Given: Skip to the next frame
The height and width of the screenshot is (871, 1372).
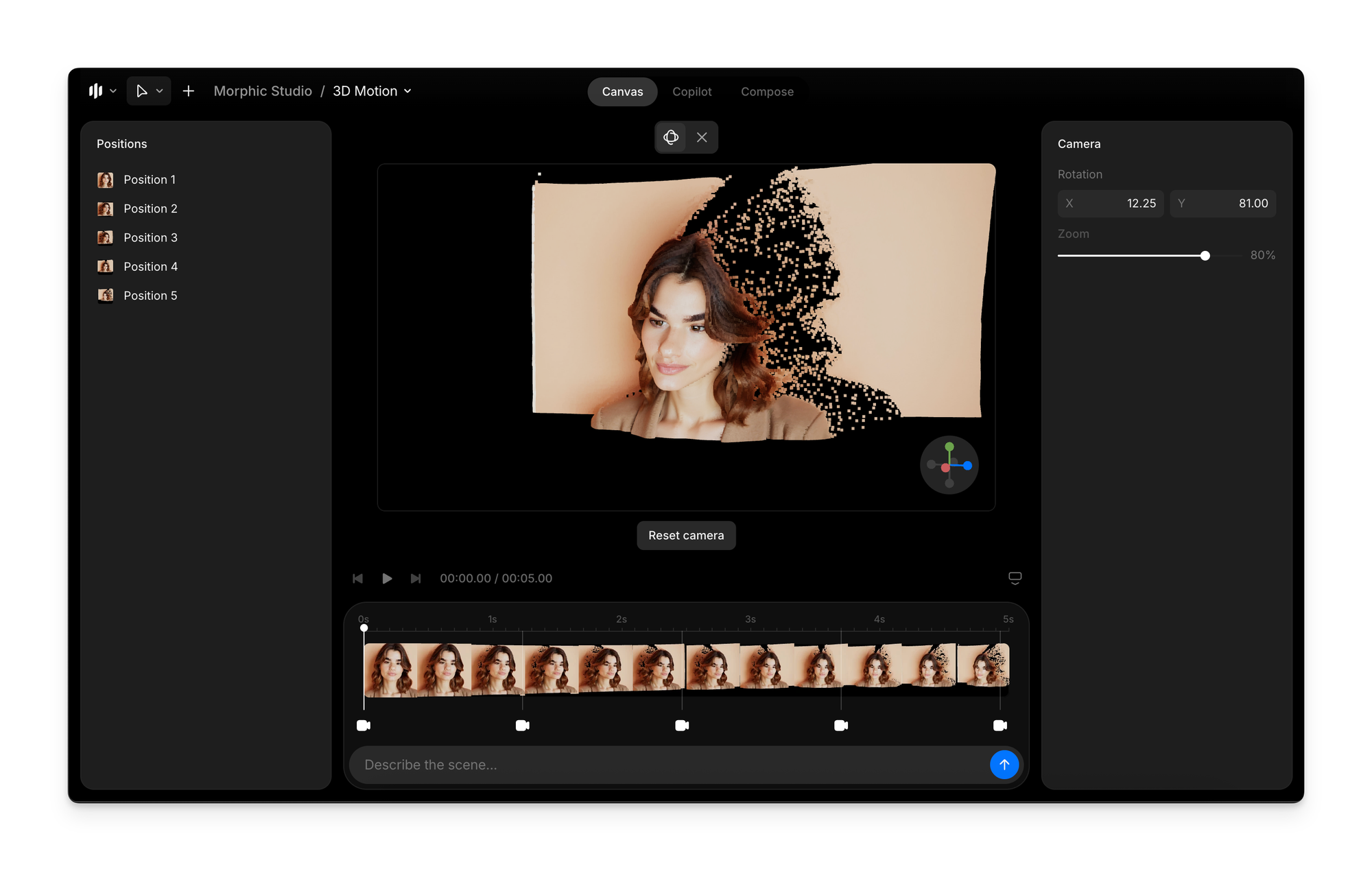Looking at the screenshot, I should 416,578.
